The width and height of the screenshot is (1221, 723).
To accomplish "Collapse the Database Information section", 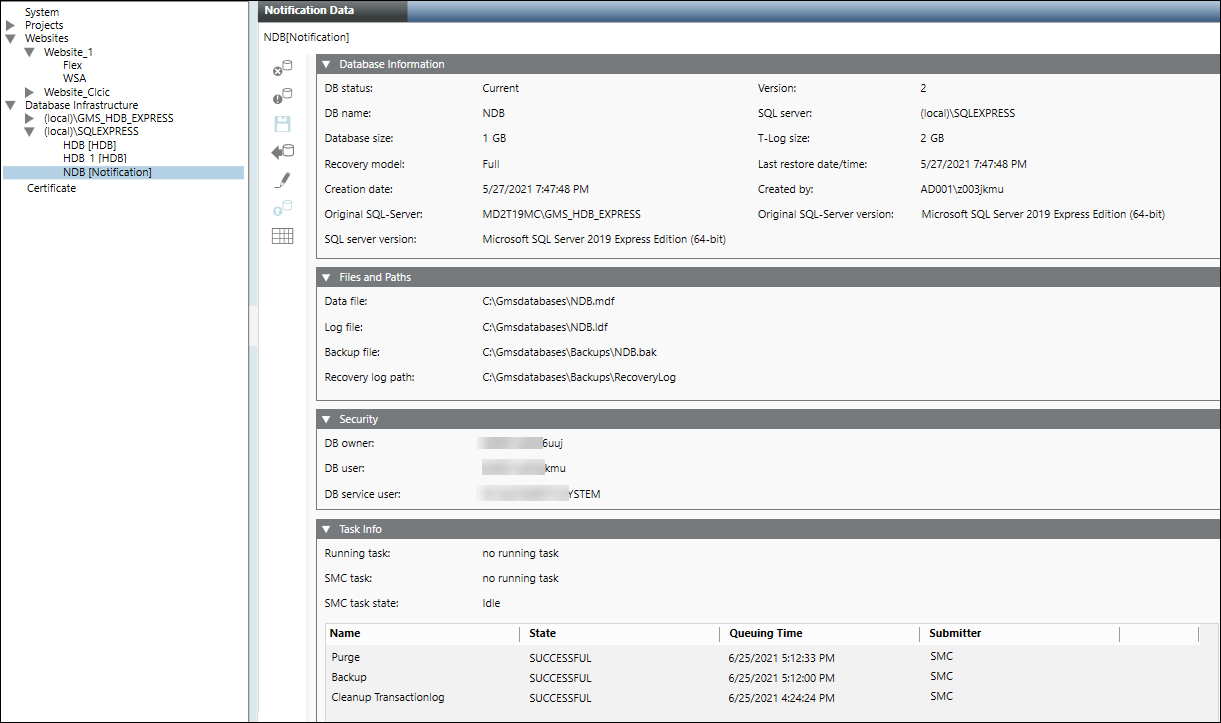I will 326,64.
